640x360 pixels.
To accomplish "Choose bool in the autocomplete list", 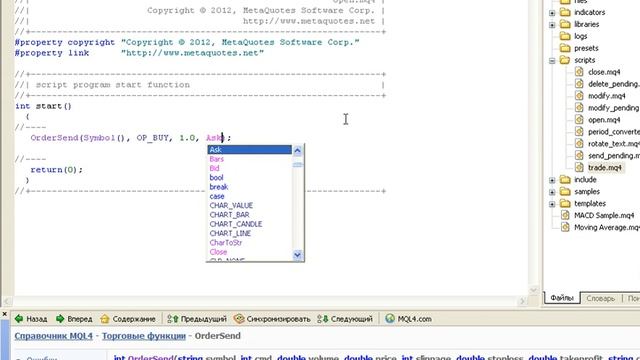I will (x=249, y=178).
